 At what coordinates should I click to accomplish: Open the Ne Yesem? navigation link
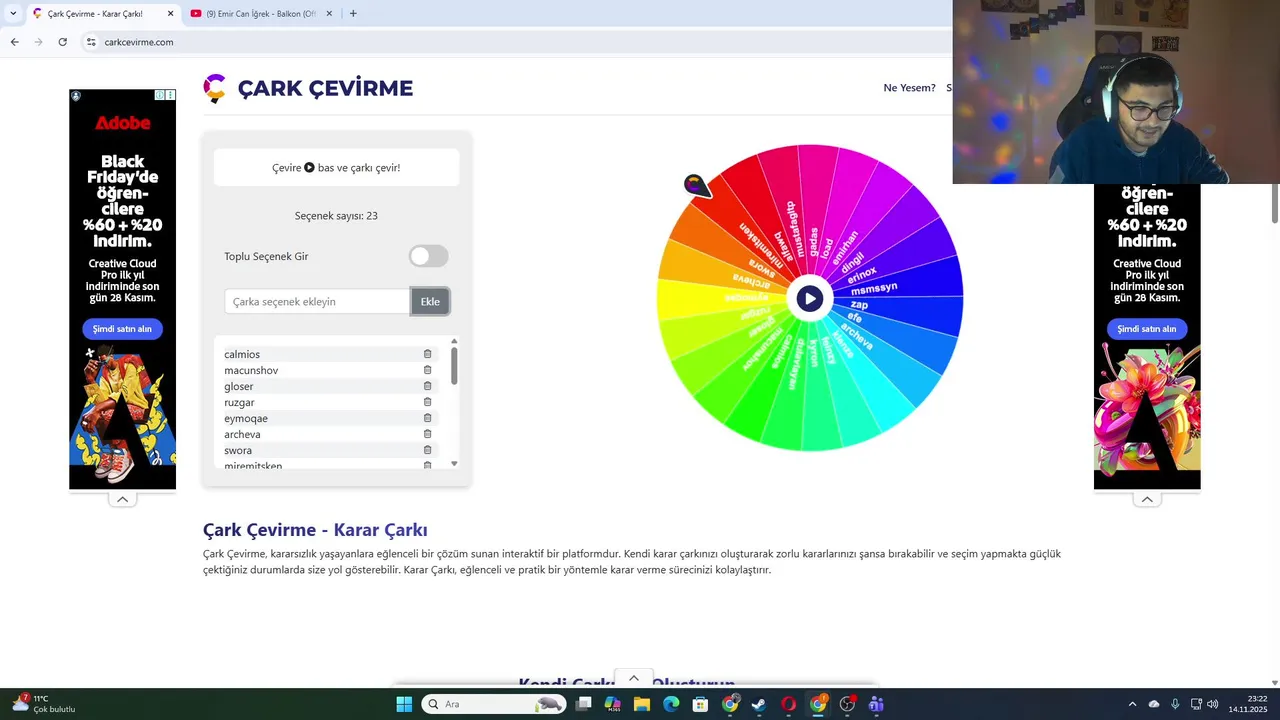[909, 88]
